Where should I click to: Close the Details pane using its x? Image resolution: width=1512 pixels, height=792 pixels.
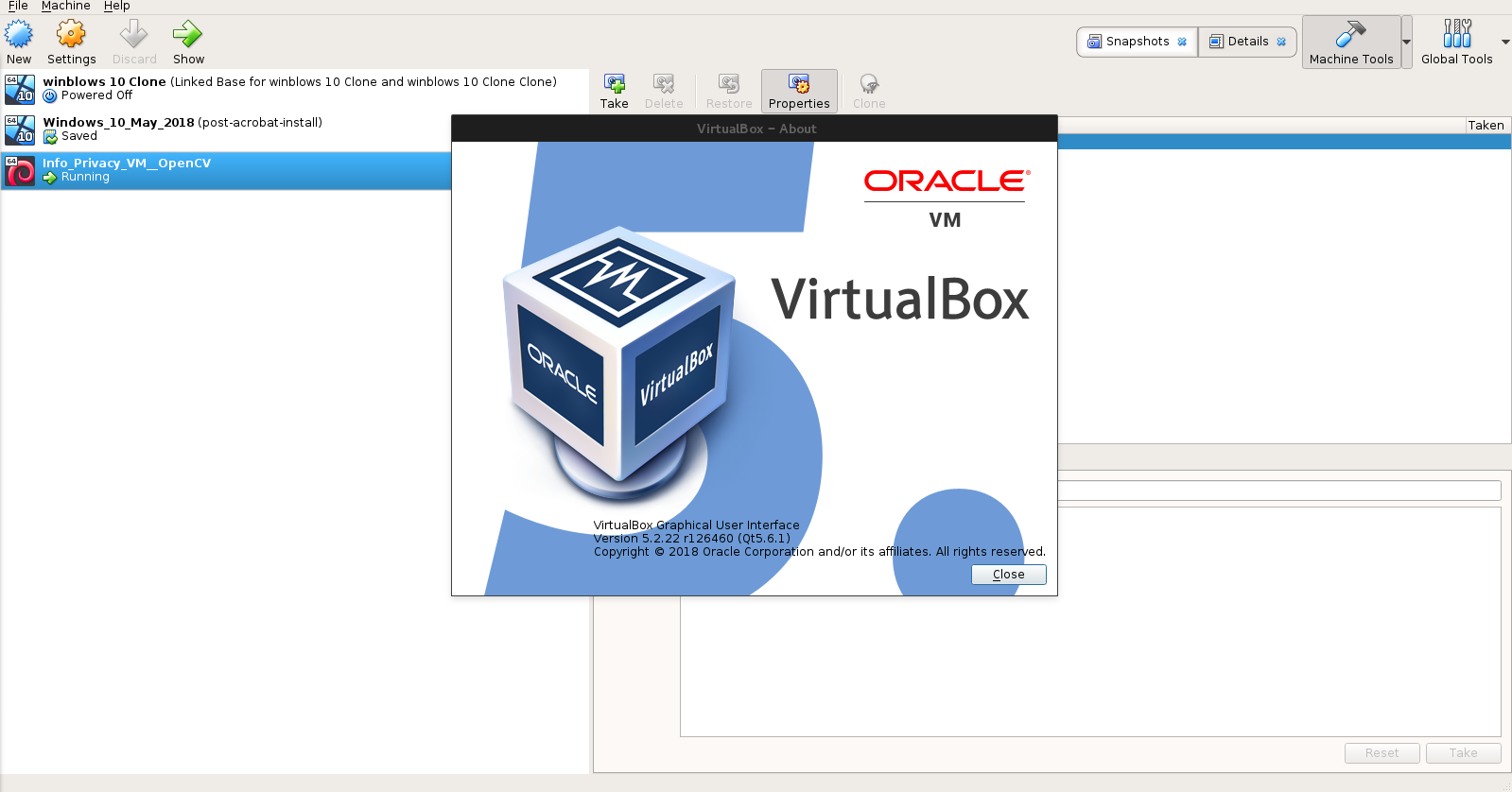point(1281,42)
